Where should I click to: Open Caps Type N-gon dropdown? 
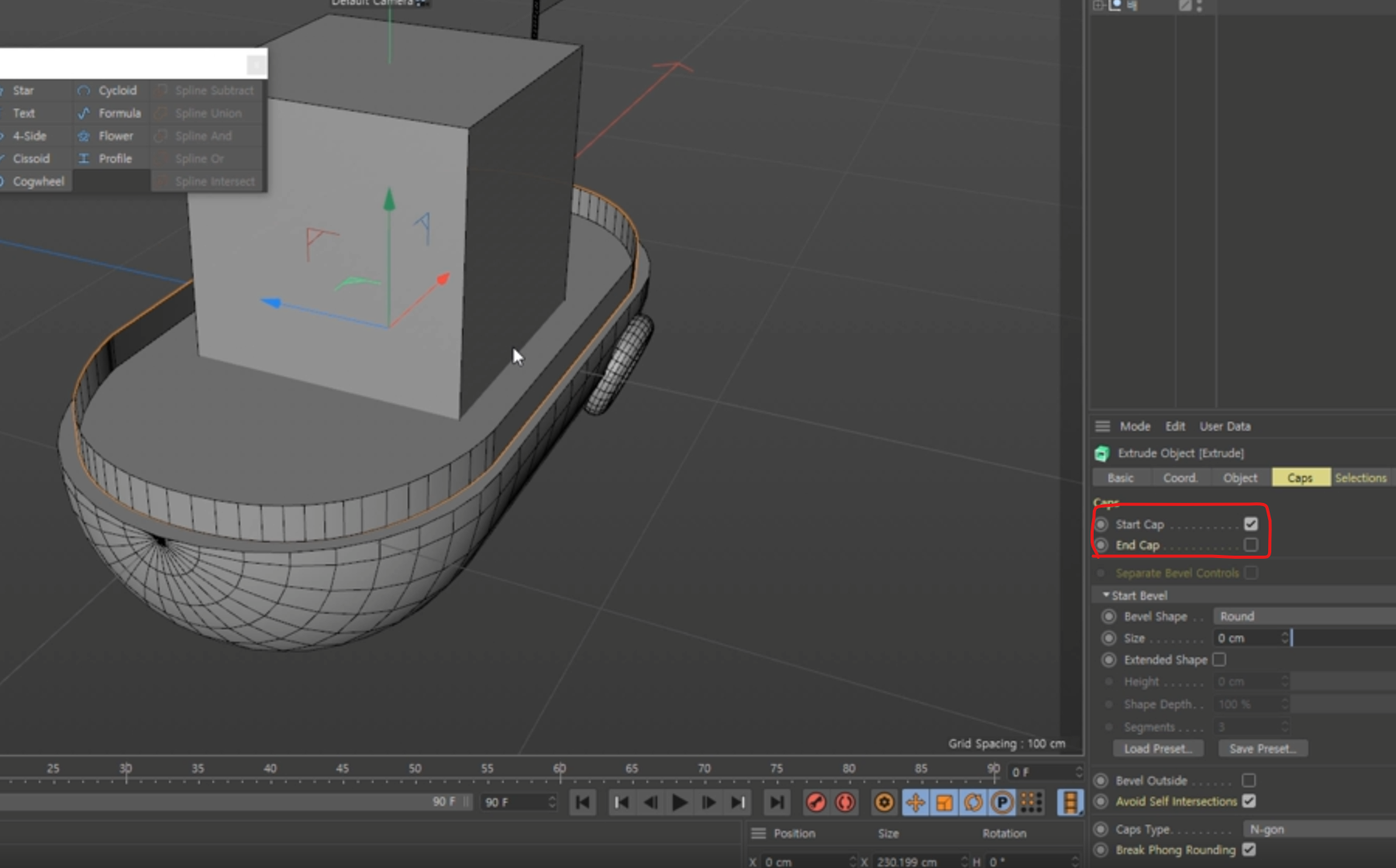1319,829
